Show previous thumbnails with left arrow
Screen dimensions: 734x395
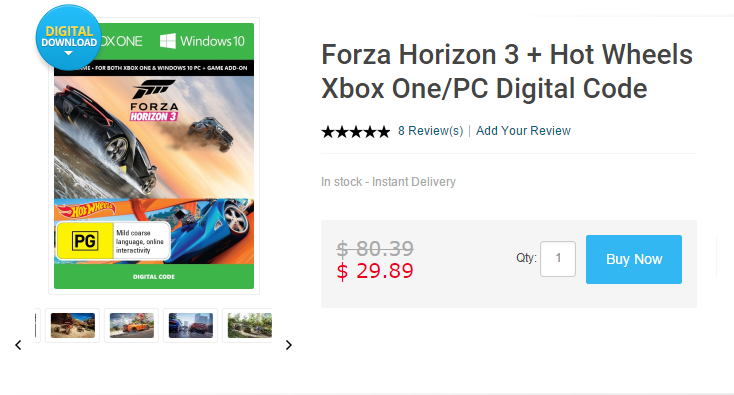[x=18, y=345]
